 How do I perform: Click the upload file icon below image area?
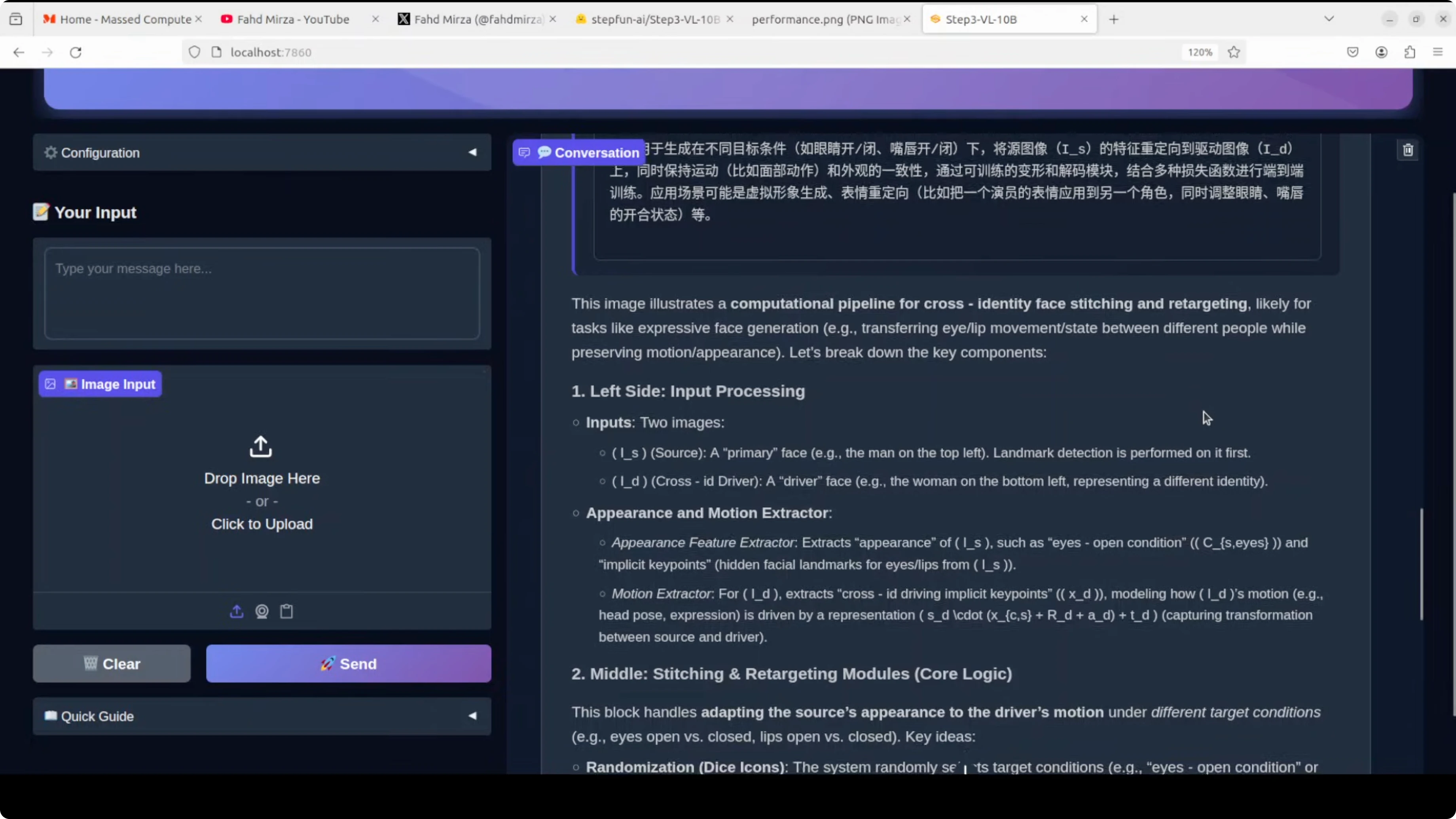click(236, 611)
